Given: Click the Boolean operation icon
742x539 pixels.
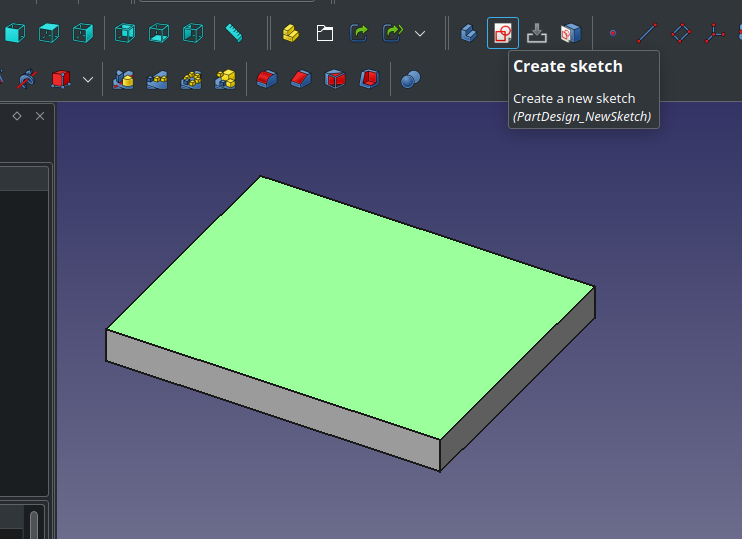Looking at the screenshot, I should [x=410, y=78].
